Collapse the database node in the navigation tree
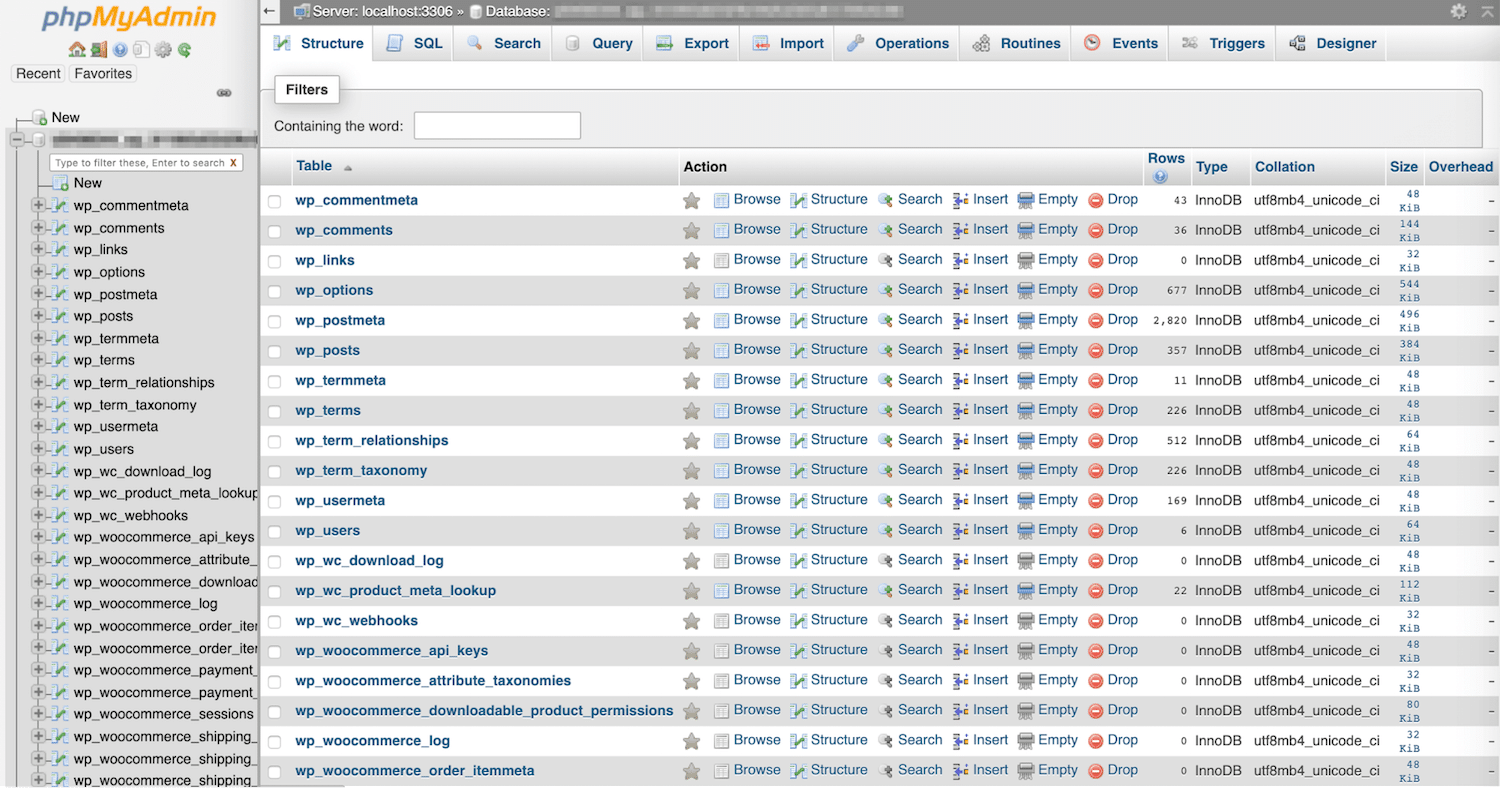This screenshot has width=1500, height=788. point(17,139)
